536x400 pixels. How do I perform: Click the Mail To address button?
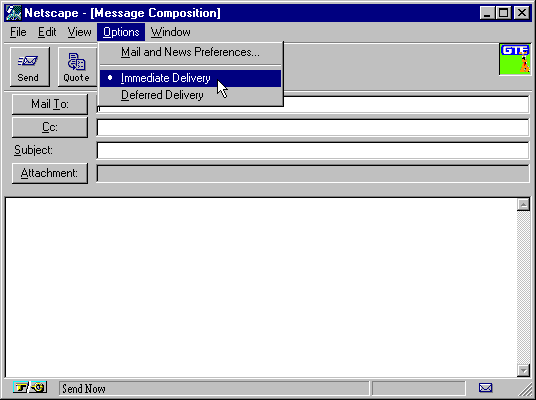click(x=50, y=104)
